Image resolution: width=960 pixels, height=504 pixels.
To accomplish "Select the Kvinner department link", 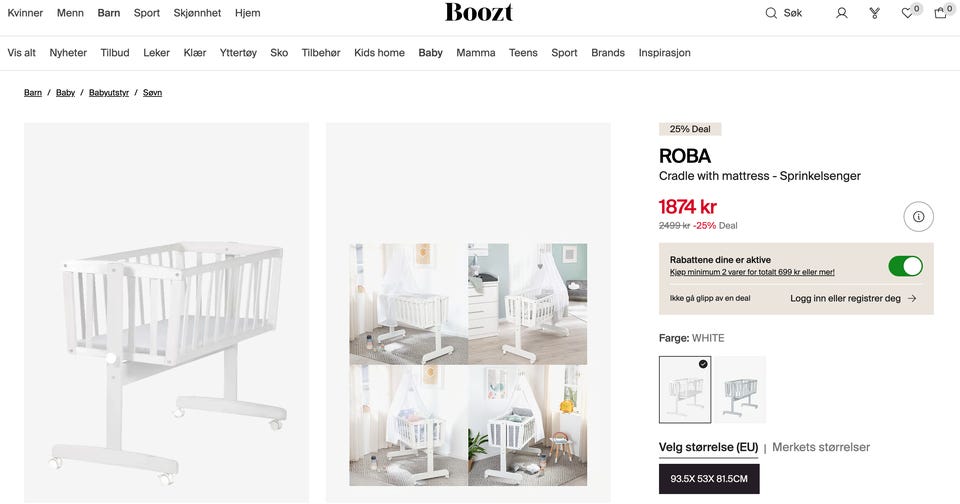I will [x=25, y=13].
